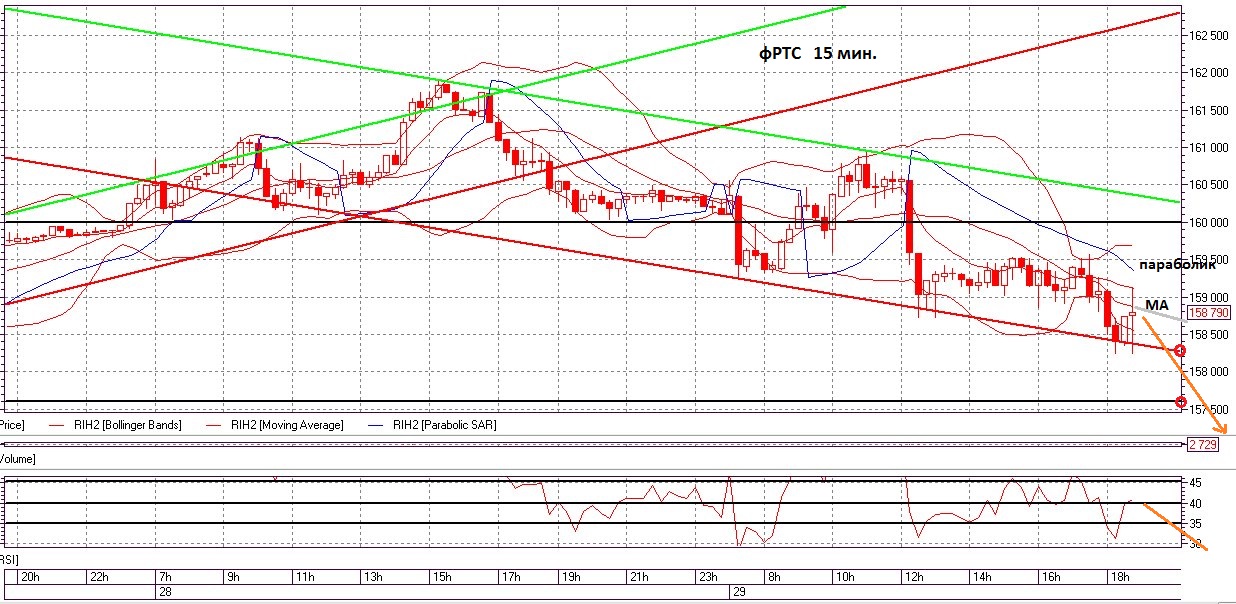
Task: Click the 8h time axis label
Action: tap(776, 577)
